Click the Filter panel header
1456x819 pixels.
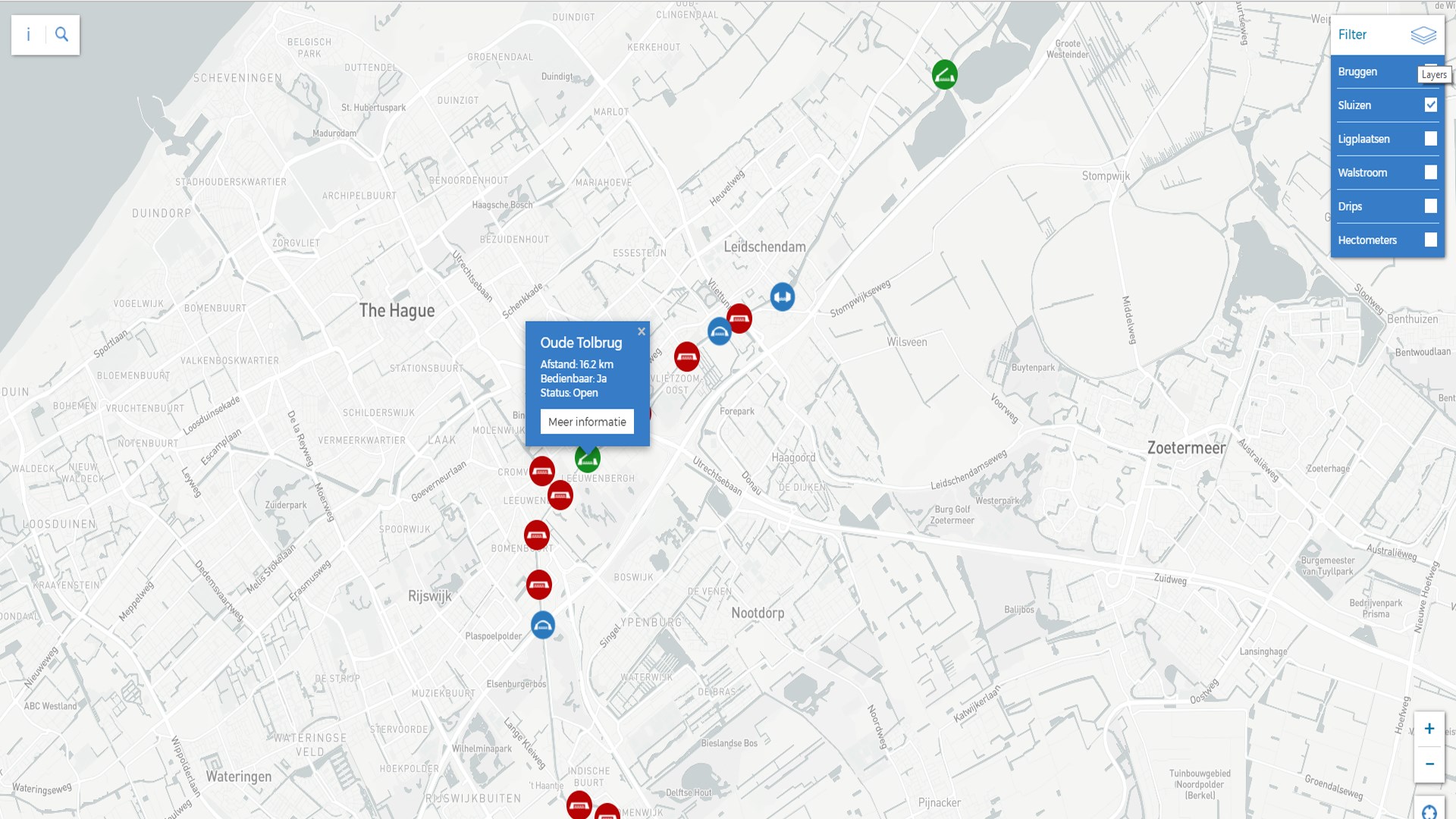click(1352, 35)
